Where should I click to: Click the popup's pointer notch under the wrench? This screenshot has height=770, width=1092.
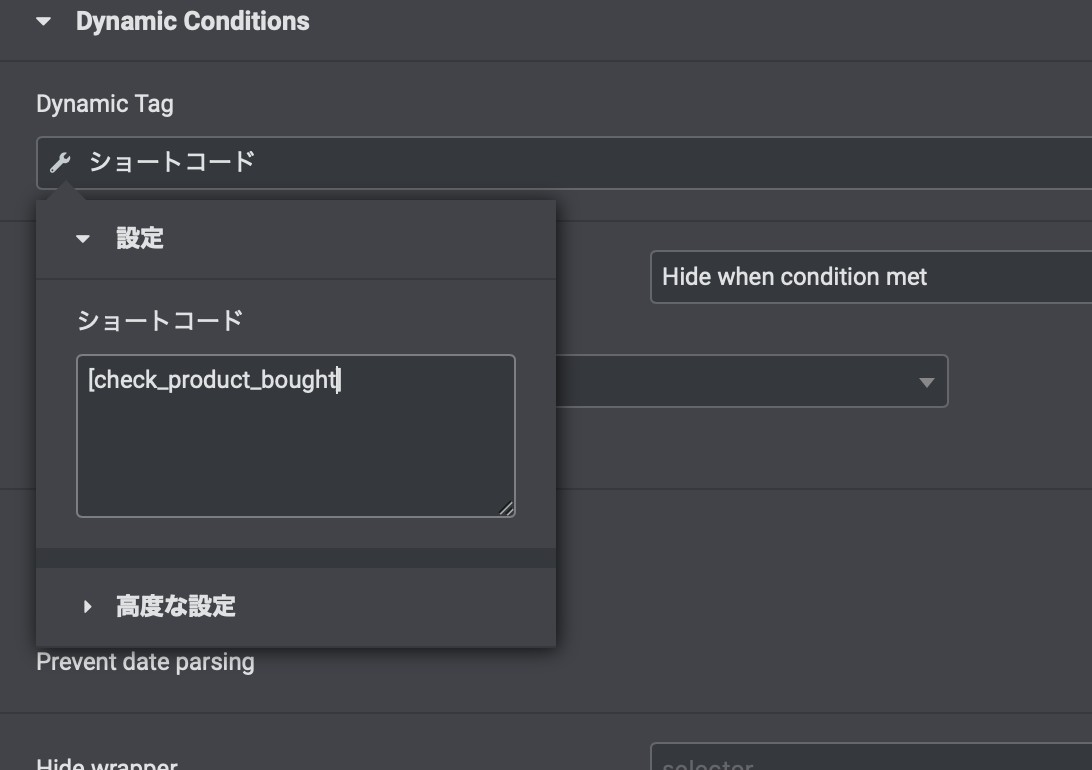pos(65,191)
